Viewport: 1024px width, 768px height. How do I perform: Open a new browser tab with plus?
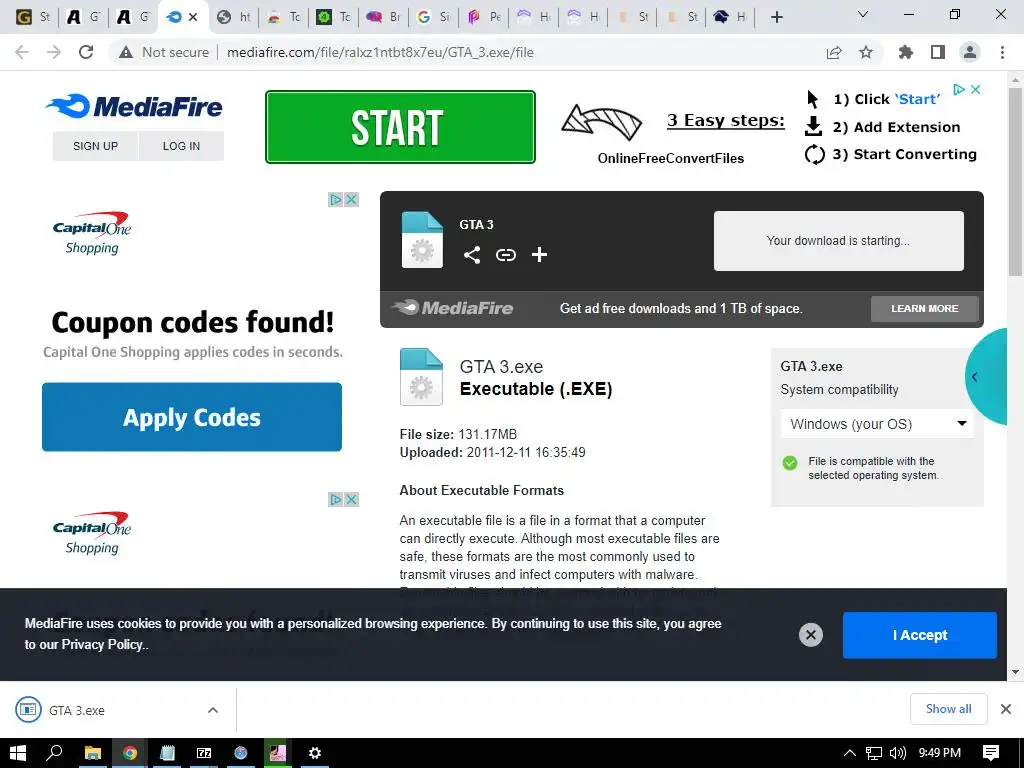coord(776,18)
